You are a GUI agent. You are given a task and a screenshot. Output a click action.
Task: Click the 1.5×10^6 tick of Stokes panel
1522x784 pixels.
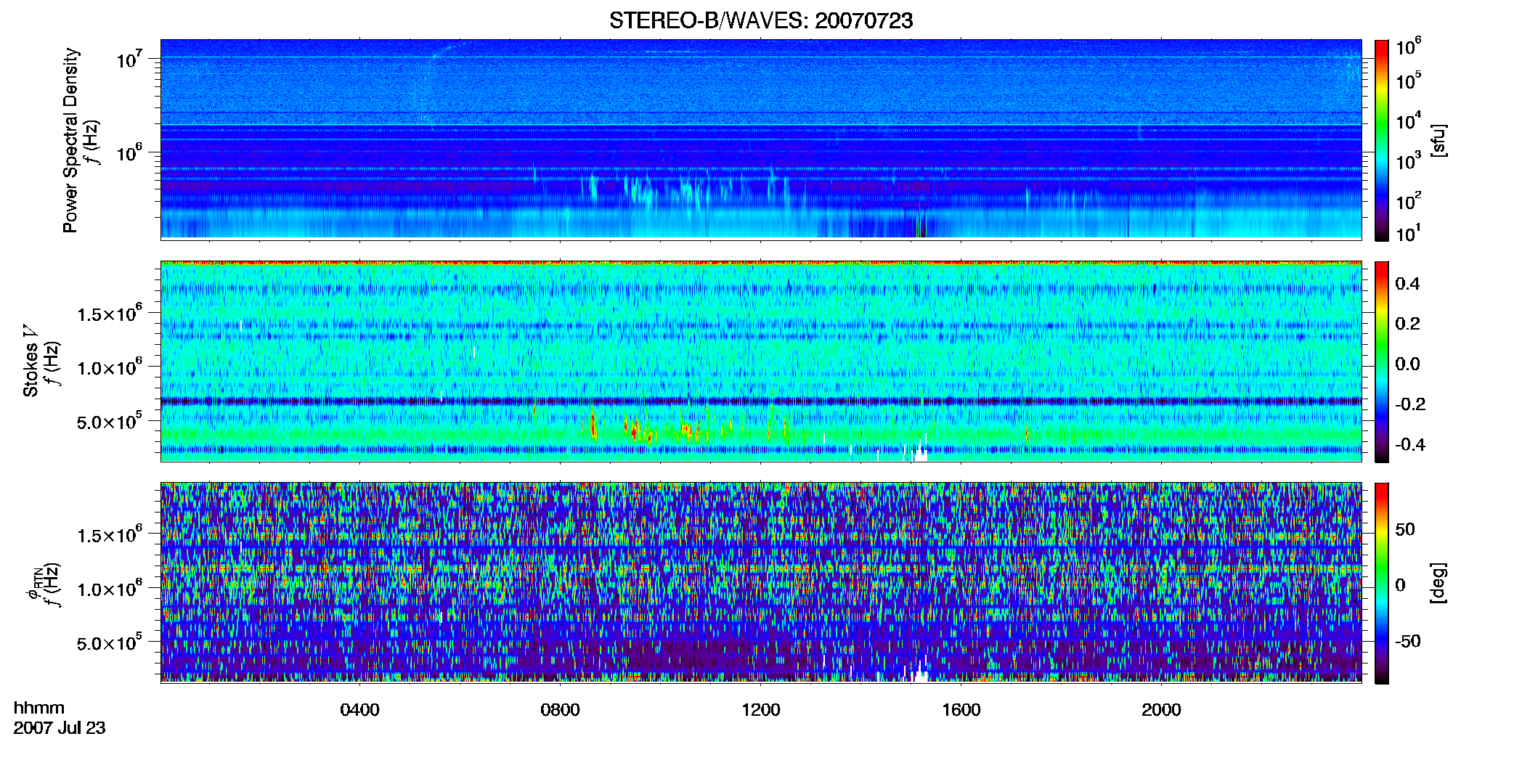click(x=109, y=313)
